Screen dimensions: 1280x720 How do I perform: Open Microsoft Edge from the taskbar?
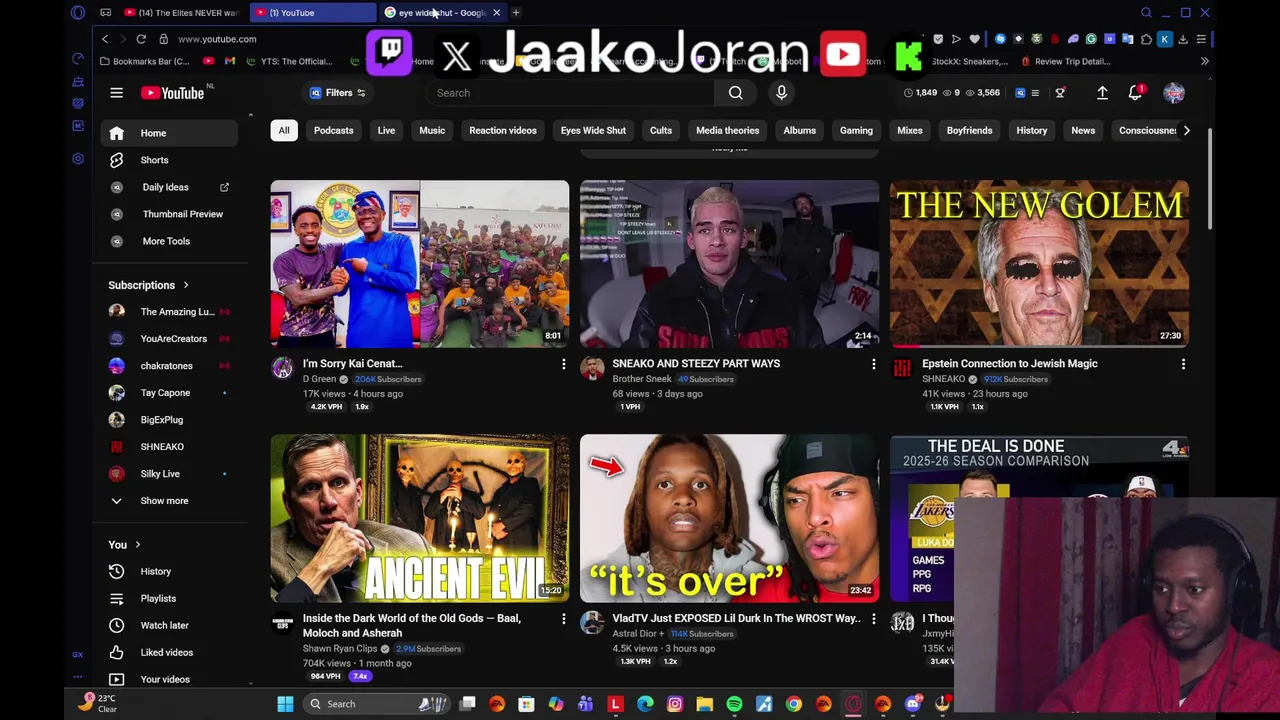pos(645,704)
